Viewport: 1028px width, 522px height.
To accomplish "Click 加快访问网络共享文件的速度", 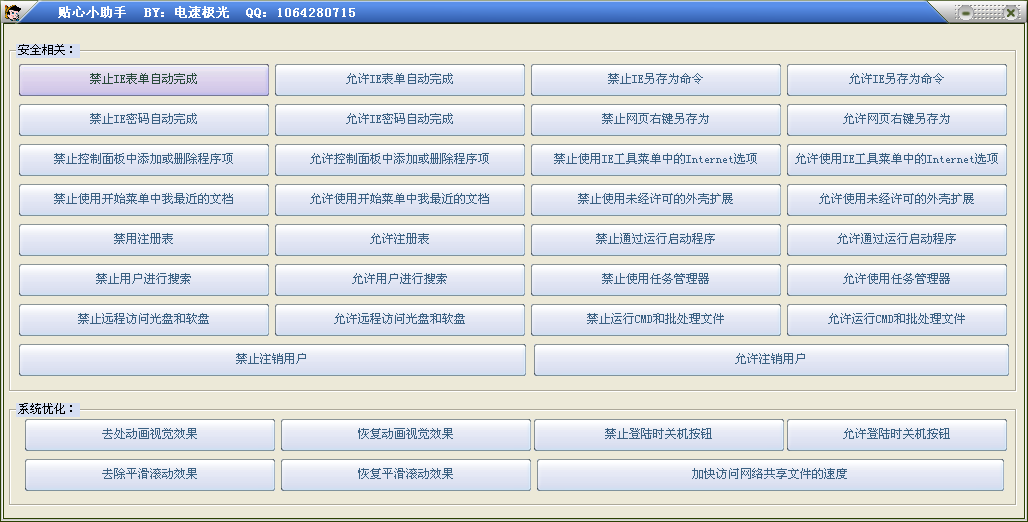I will point(770,475).
